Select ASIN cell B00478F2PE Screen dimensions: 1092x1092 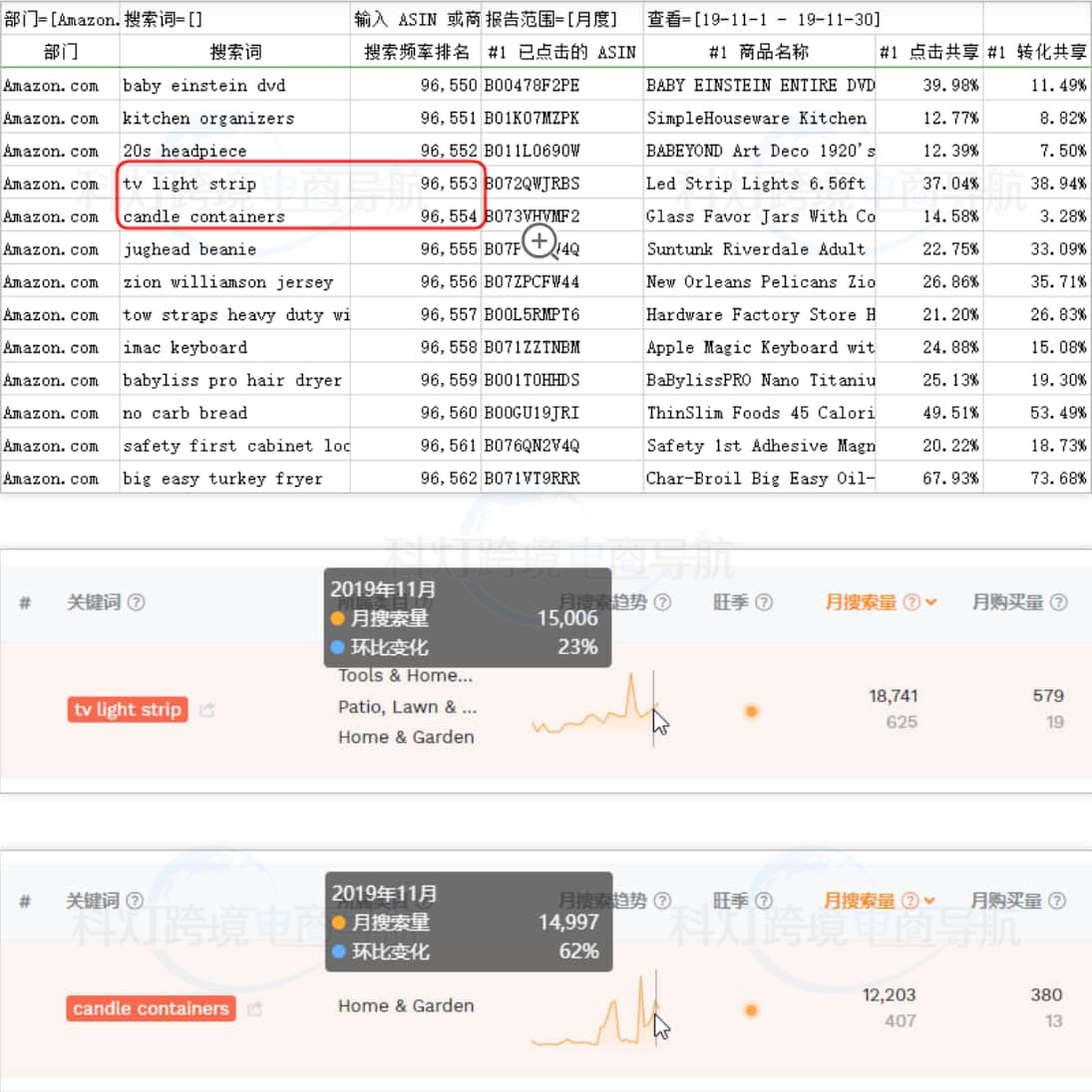click(x=532, y=86)
